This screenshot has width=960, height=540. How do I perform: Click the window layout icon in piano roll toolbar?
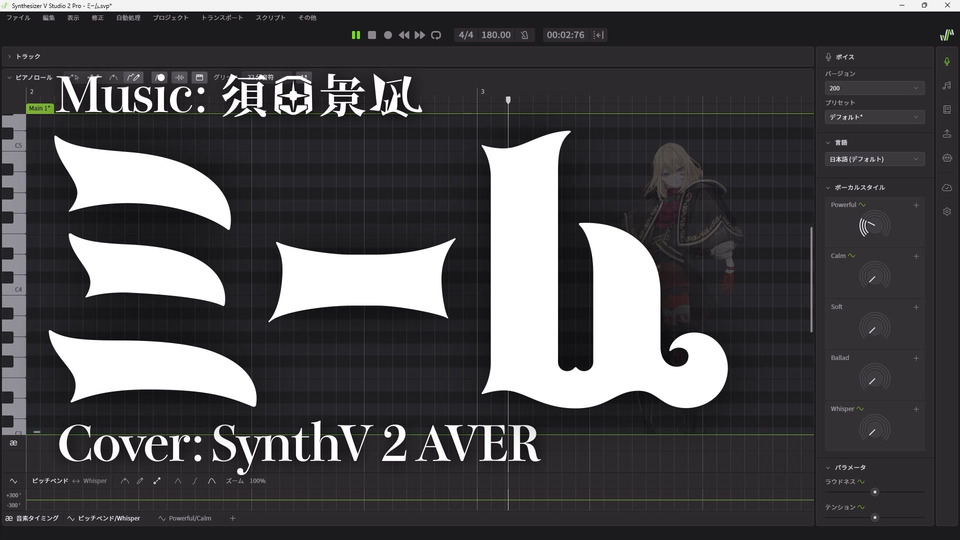(x=199, y=78)
